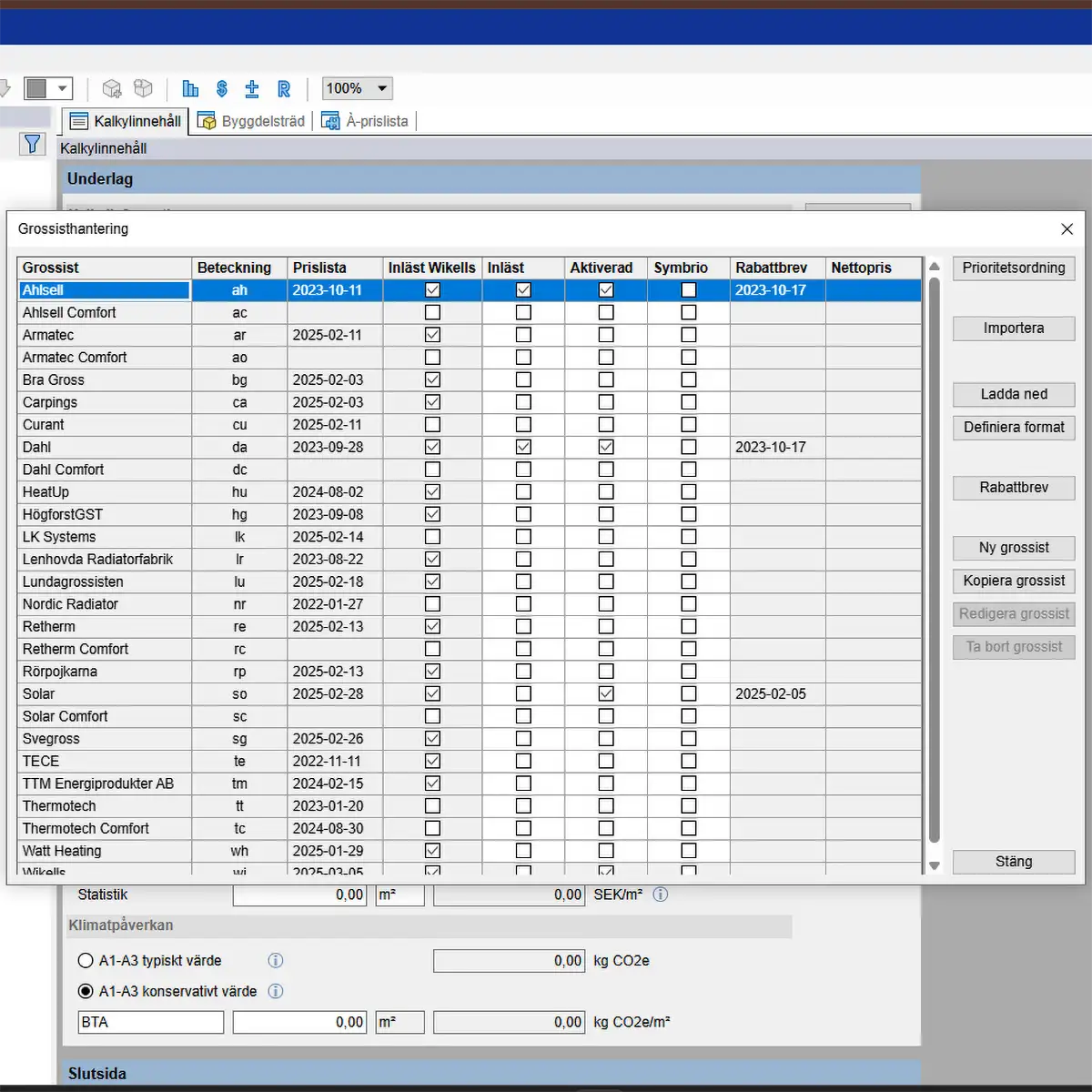
Task: Click the blue bar chart toolbar icon
Action: 190,88
